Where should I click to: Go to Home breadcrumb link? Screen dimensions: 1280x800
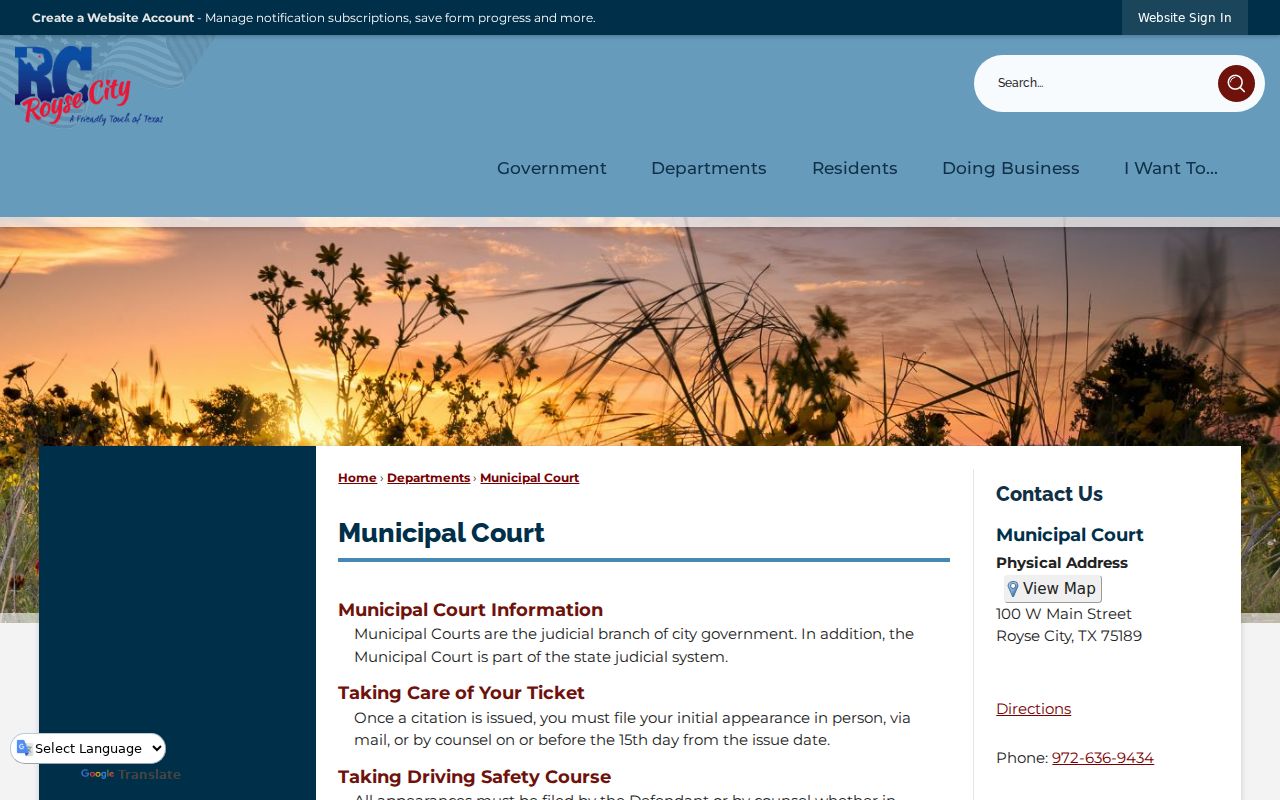pyautogui.click(x=357, y=478)
